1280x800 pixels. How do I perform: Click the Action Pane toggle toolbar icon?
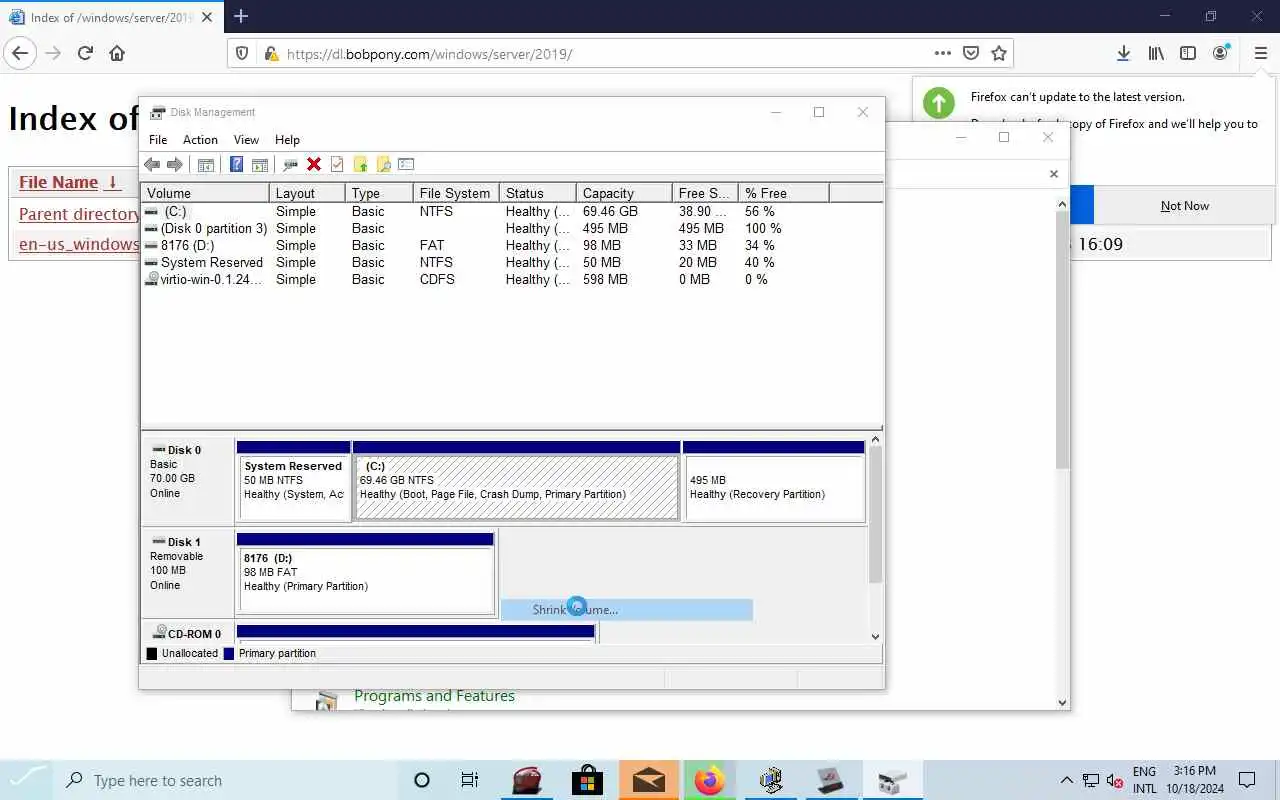coord(260,165)
